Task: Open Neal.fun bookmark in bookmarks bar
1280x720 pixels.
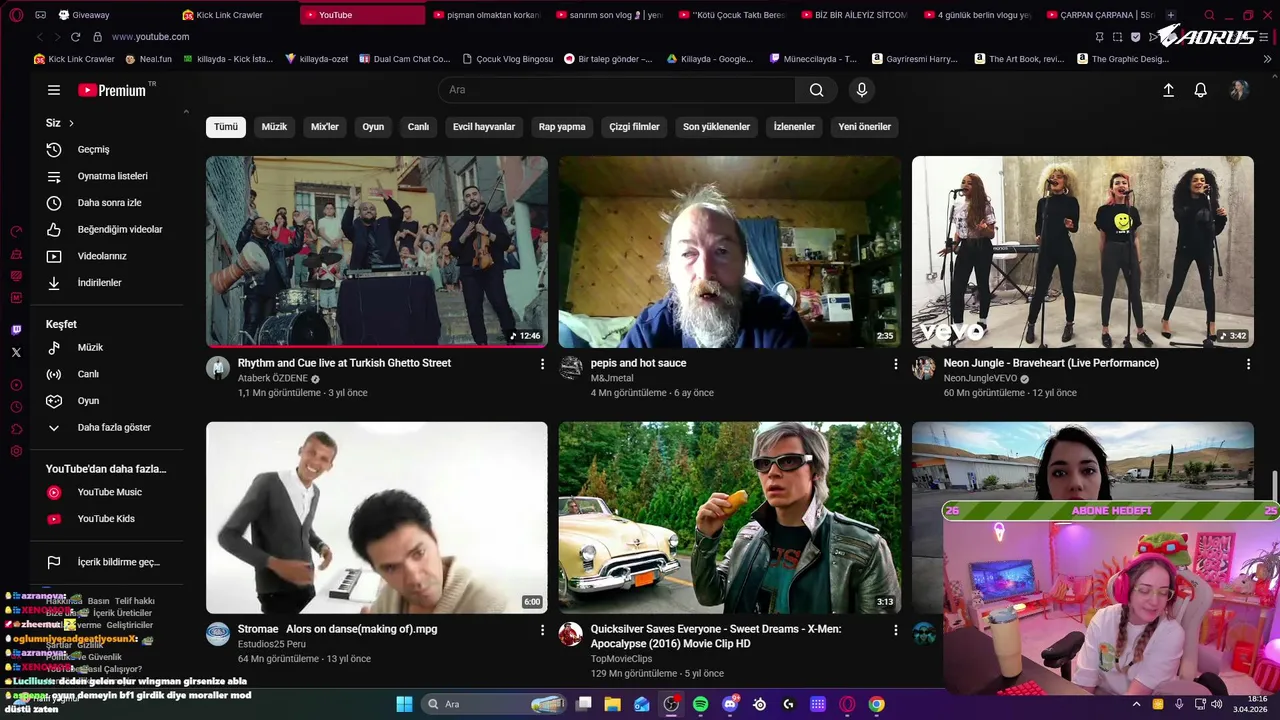Action: tap(149, 59)
